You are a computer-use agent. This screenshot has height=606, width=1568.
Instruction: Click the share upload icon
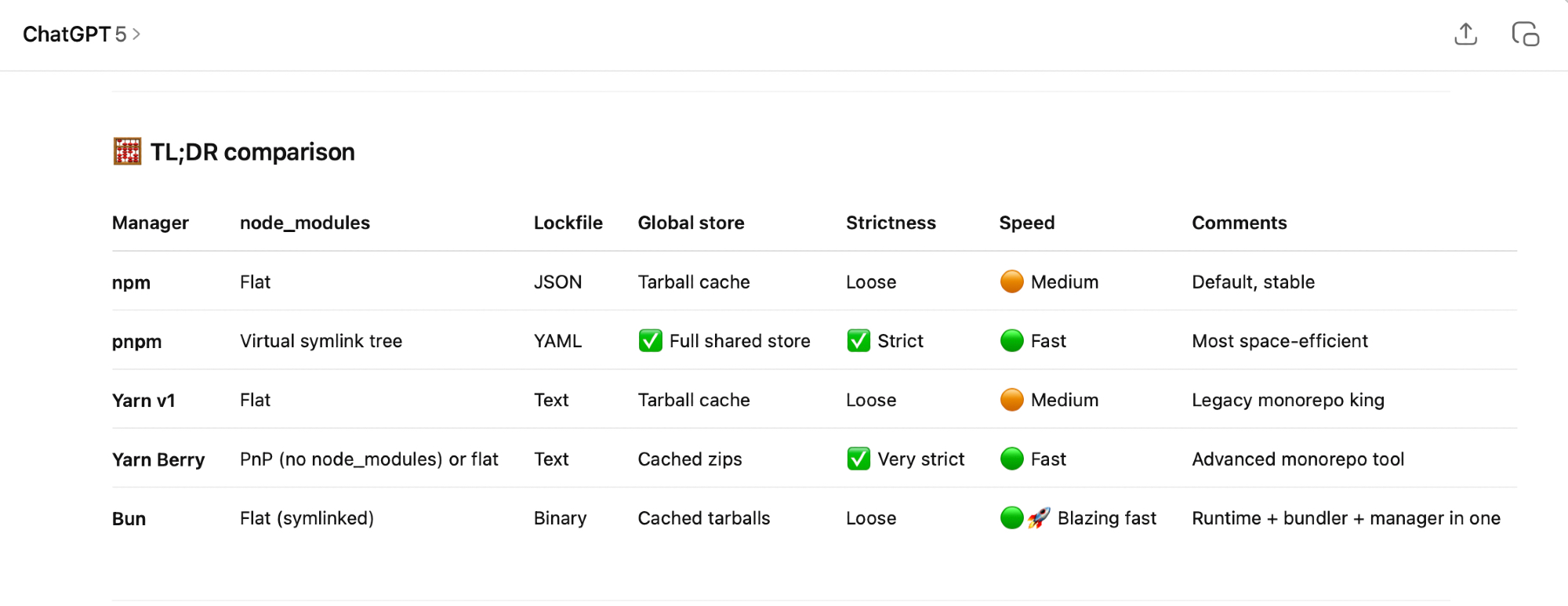pos(1465,34)
